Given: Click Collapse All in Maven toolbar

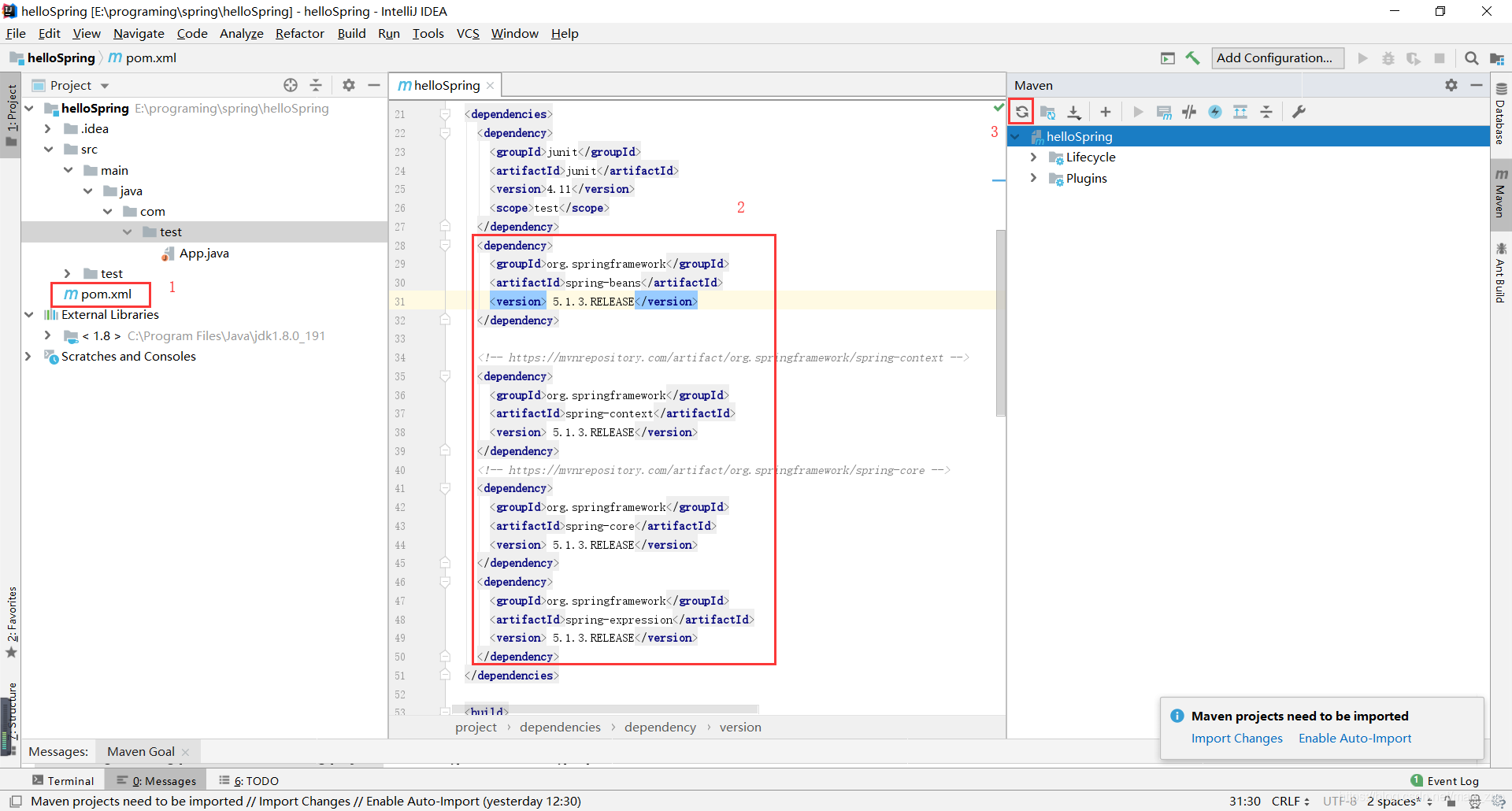Looking at the screenshot, I should [x=1266, y=112].
